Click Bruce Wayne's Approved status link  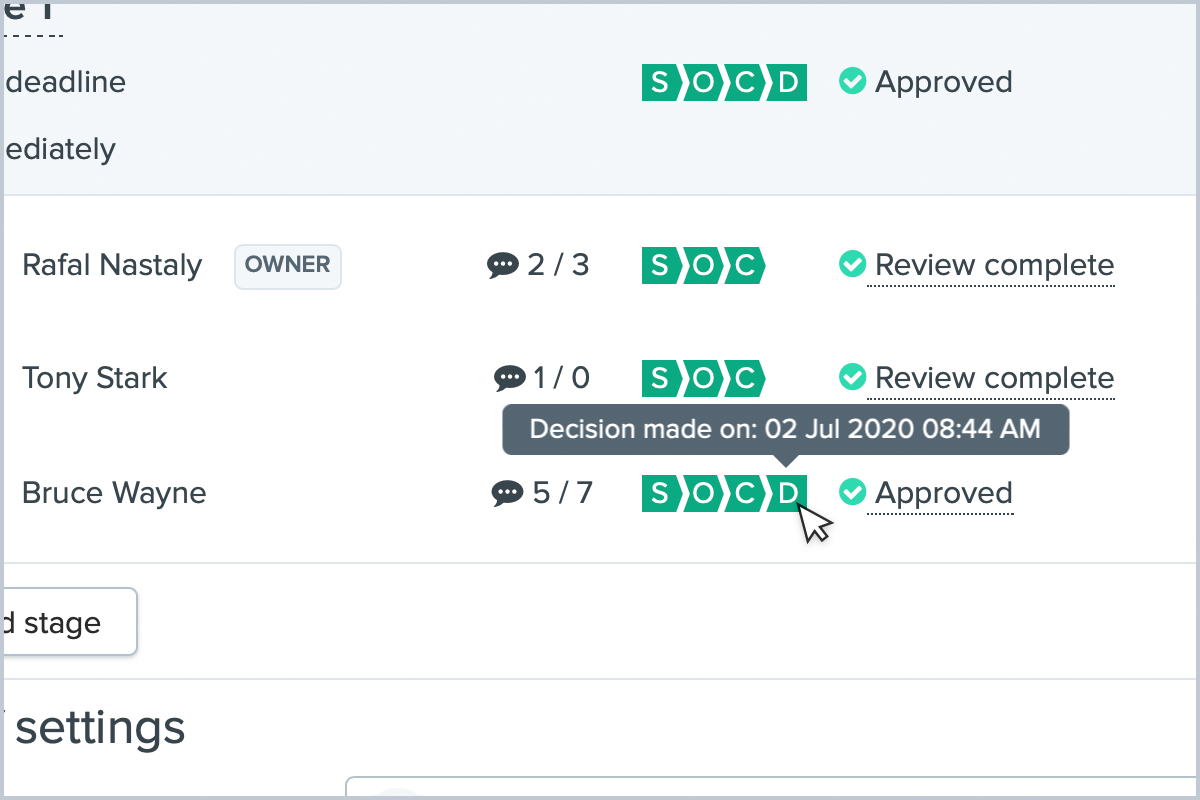pyautogui.click(x=943, y=493)
